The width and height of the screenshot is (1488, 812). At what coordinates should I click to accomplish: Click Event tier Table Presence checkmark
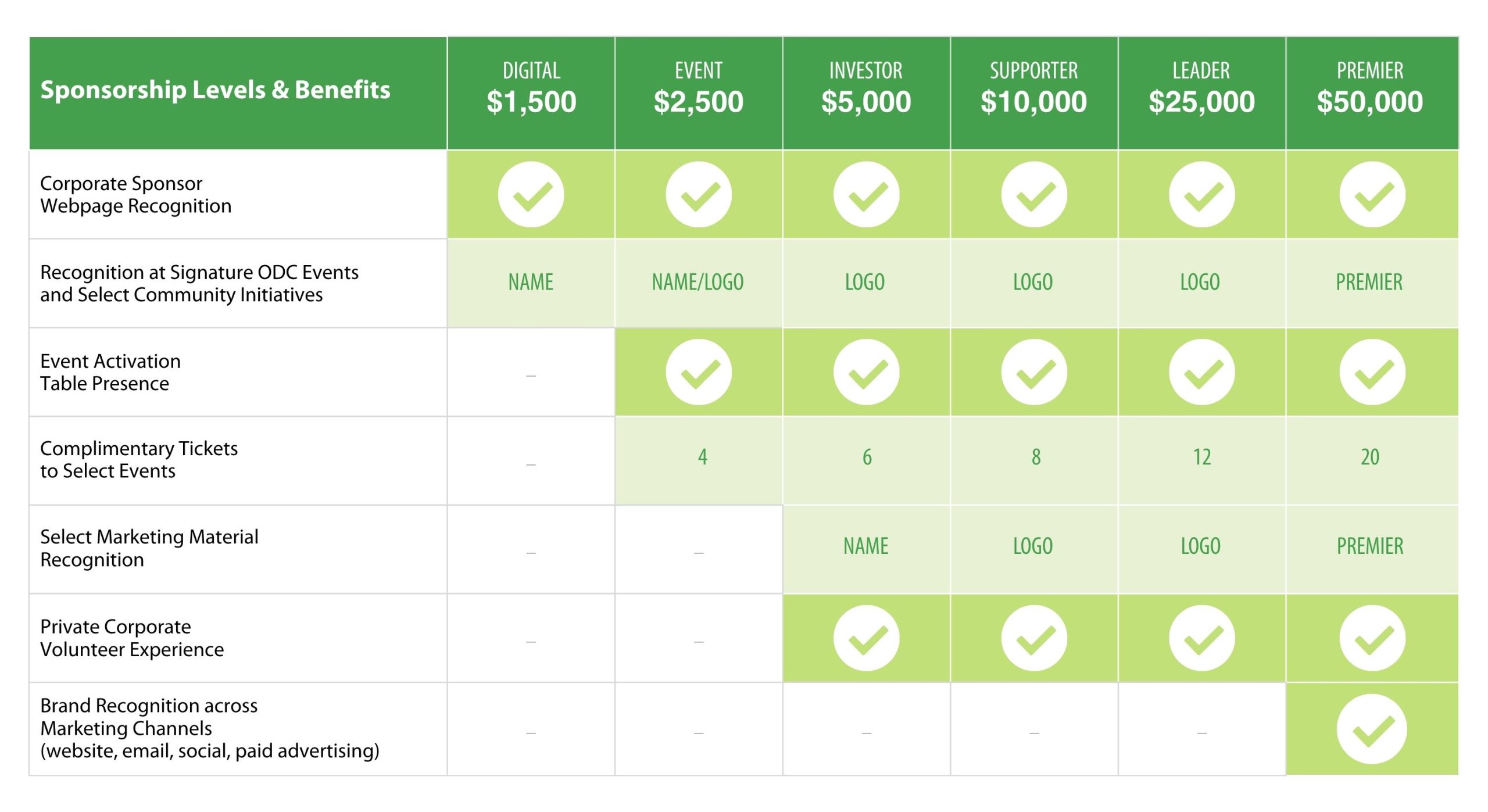(x=698, y=372)
